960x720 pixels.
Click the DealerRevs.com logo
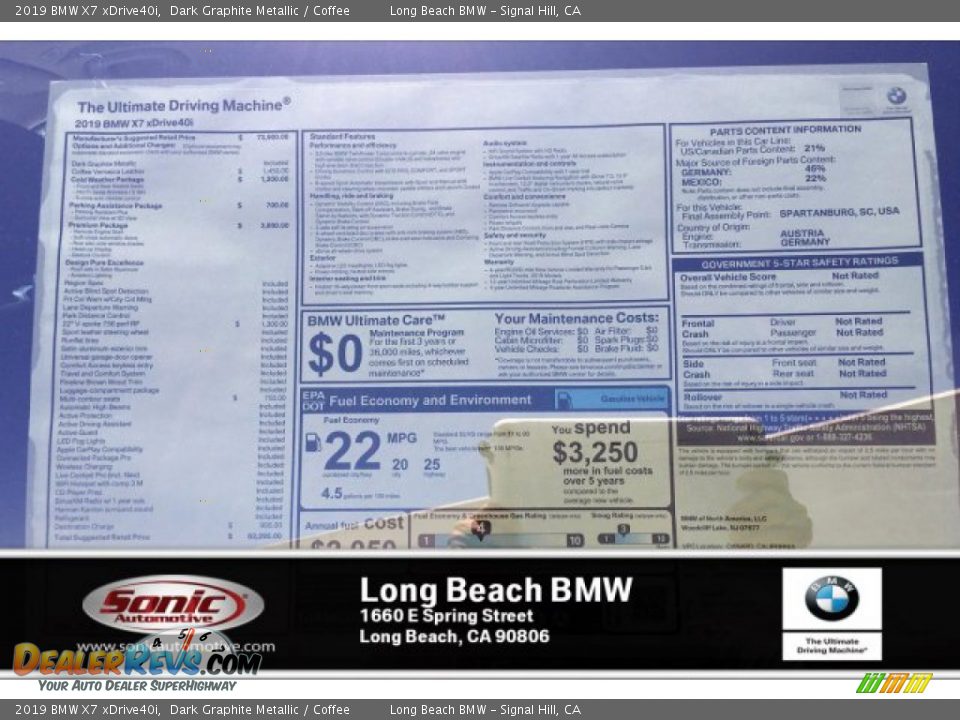pyautogui.click(x=137, y=659)
